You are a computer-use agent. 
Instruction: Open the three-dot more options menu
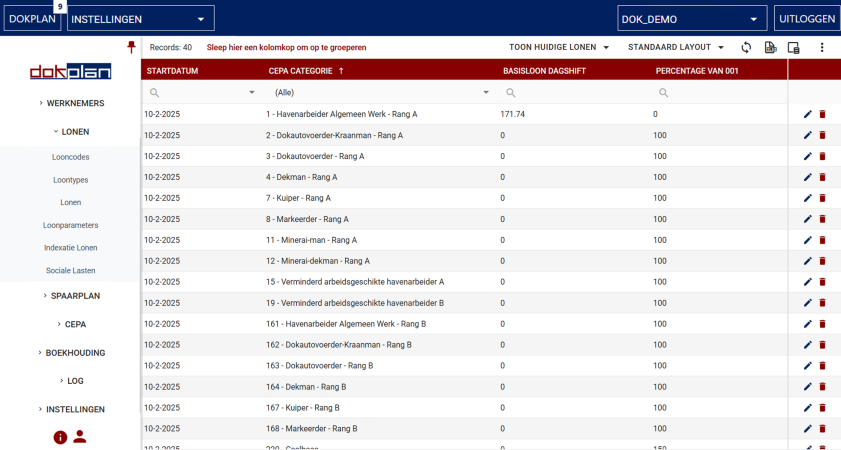[x=822, y=47]
